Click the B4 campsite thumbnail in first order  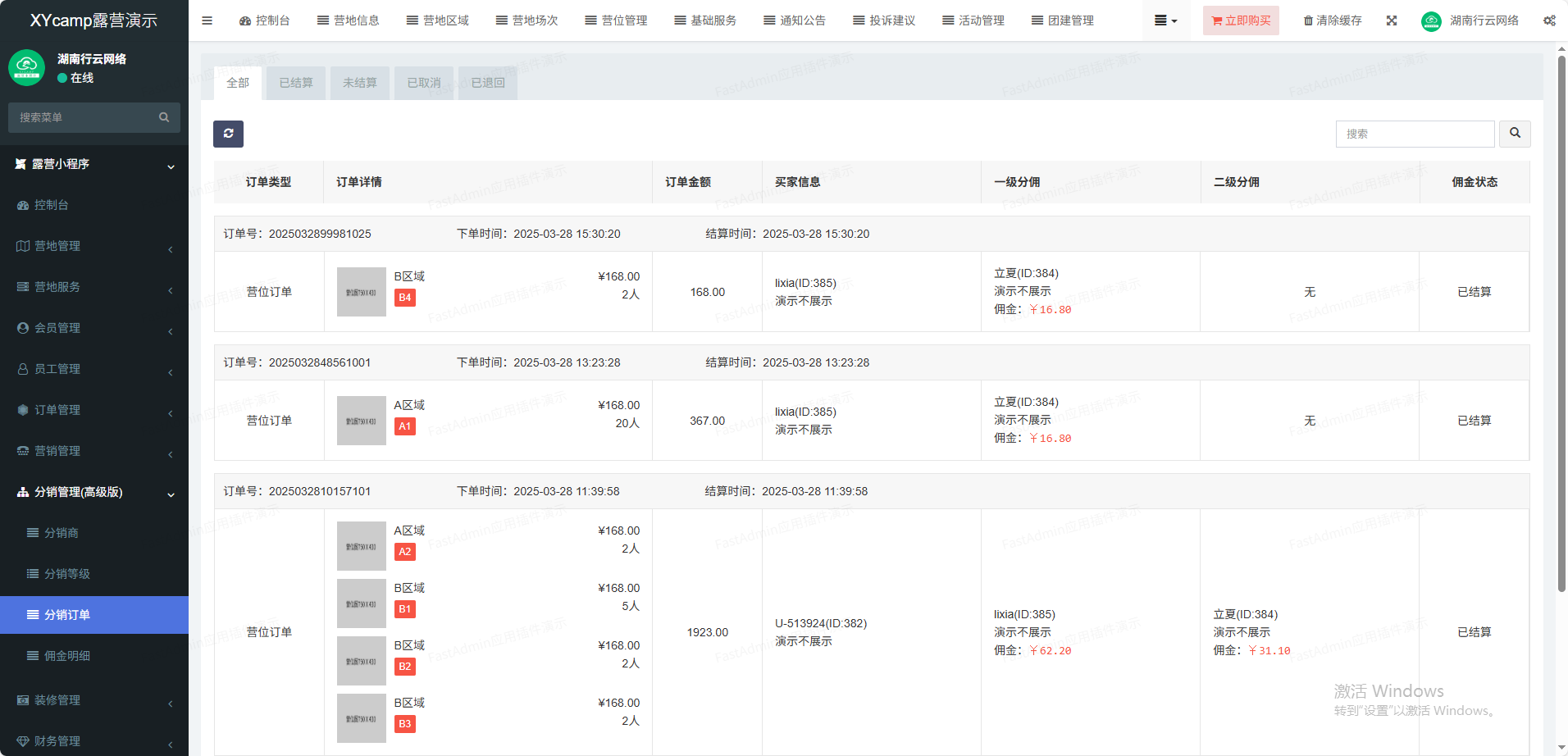coord(361,292)
